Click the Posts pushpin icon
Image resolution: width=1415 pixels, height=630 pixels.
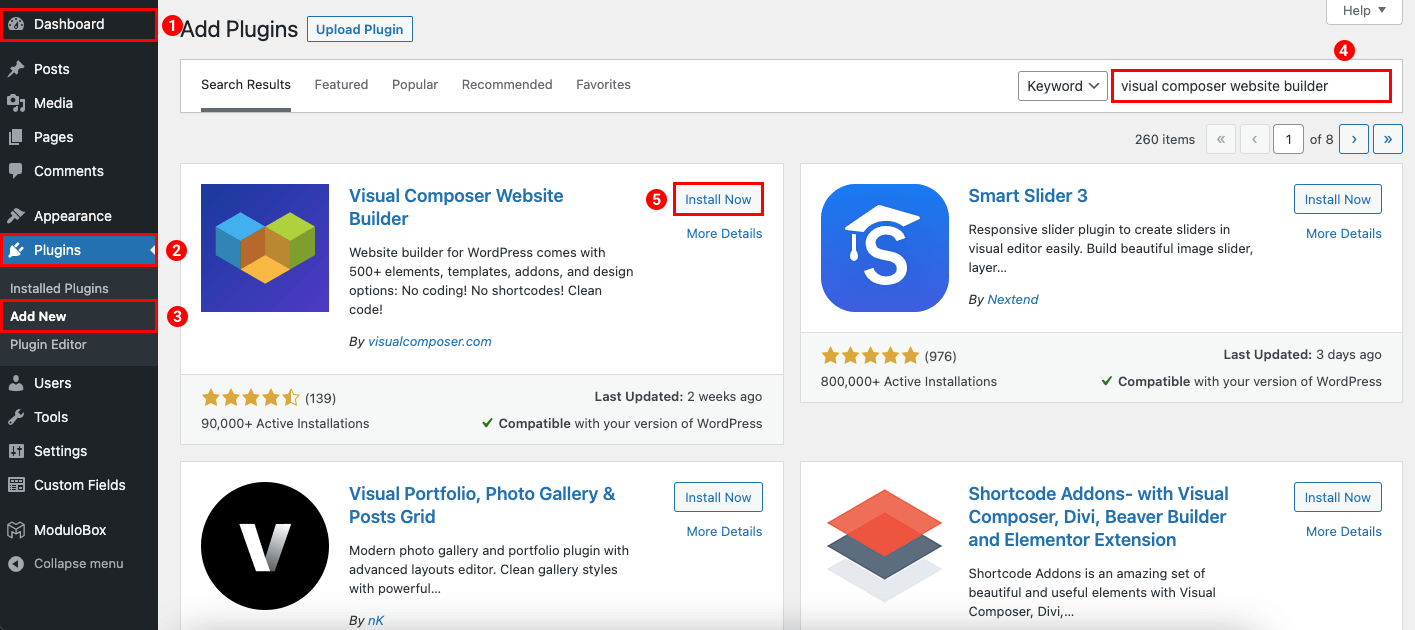[x=16, y=69]
